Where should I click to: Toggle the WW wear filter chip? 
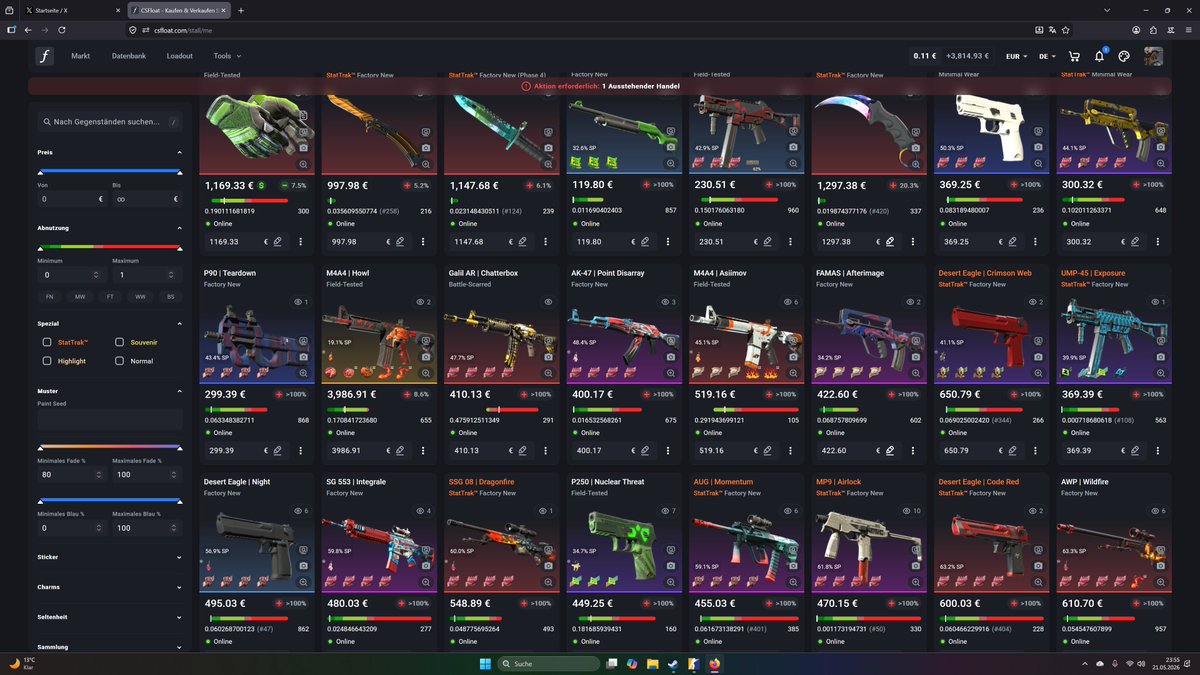pos(140,297)
